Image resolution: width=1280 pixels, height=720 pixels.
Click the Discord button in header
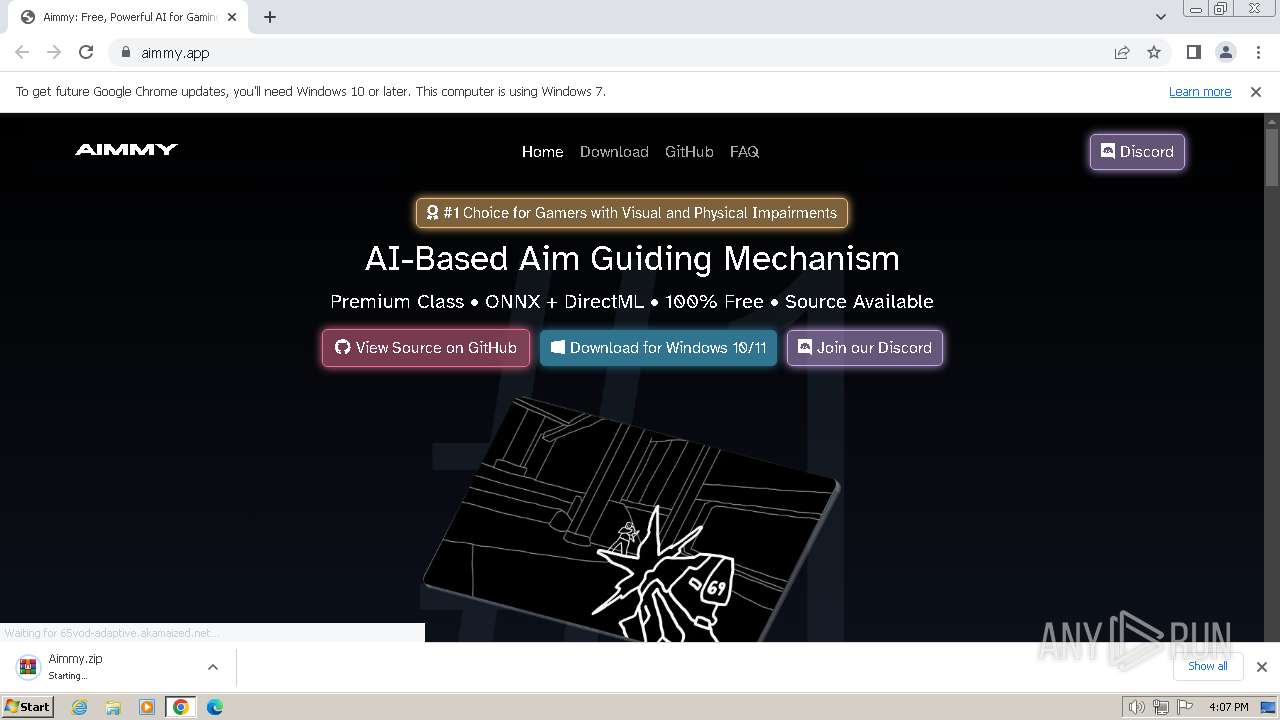[x=1137, y=152]
